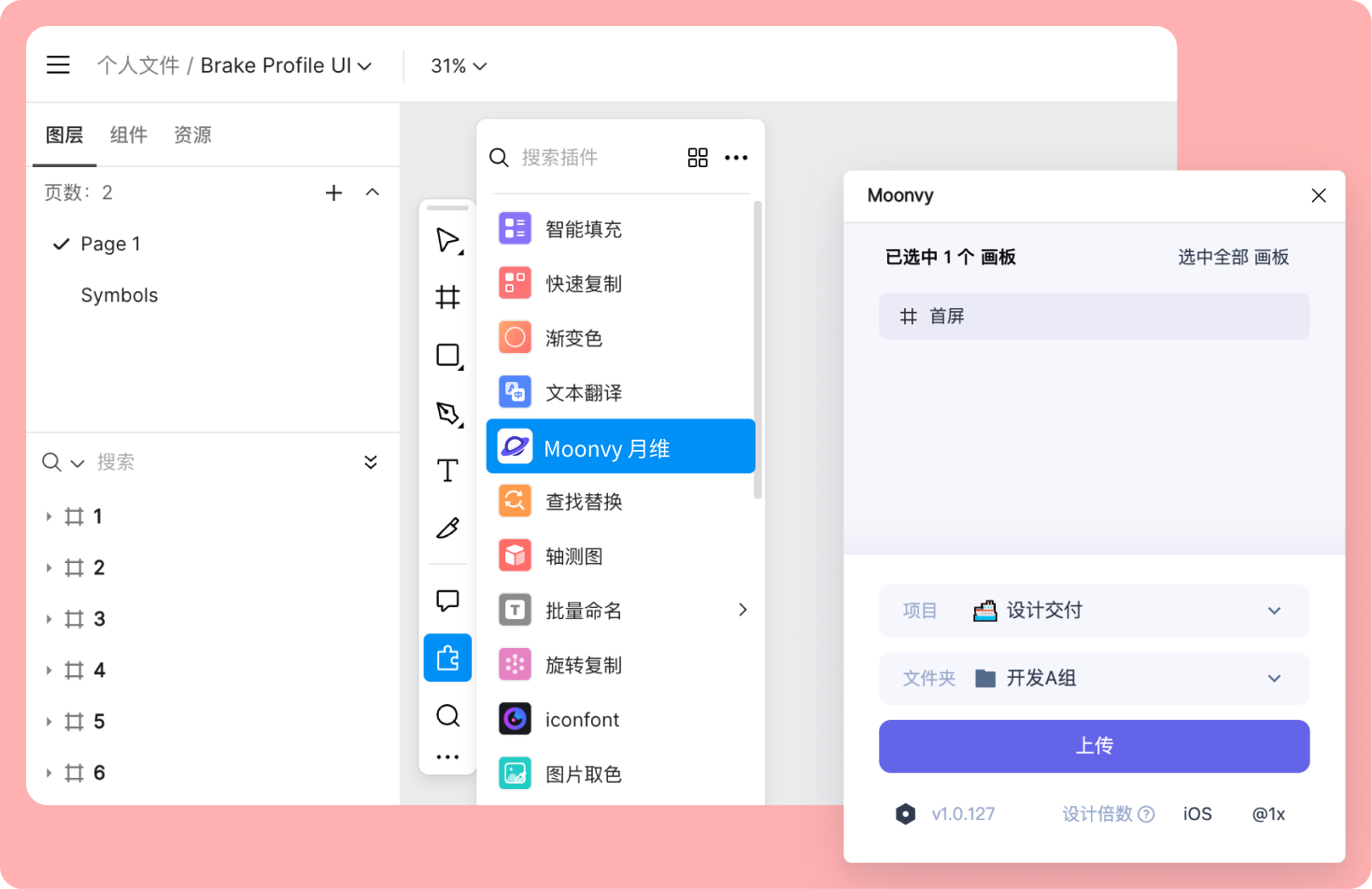Click the iconfont plugin icon
The image size is (1372, 889).
click(515, 719)
